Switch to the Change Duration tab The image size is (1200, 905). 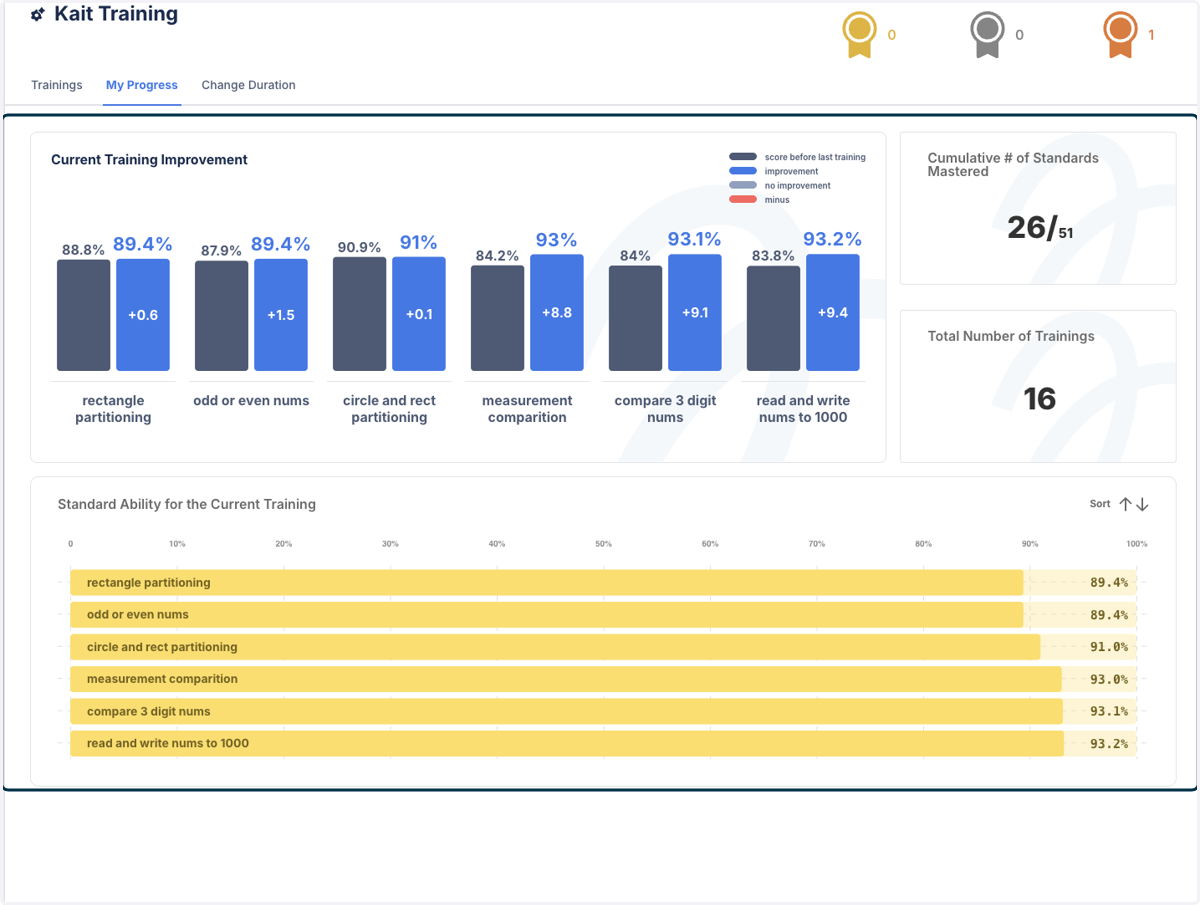point(248,85)
